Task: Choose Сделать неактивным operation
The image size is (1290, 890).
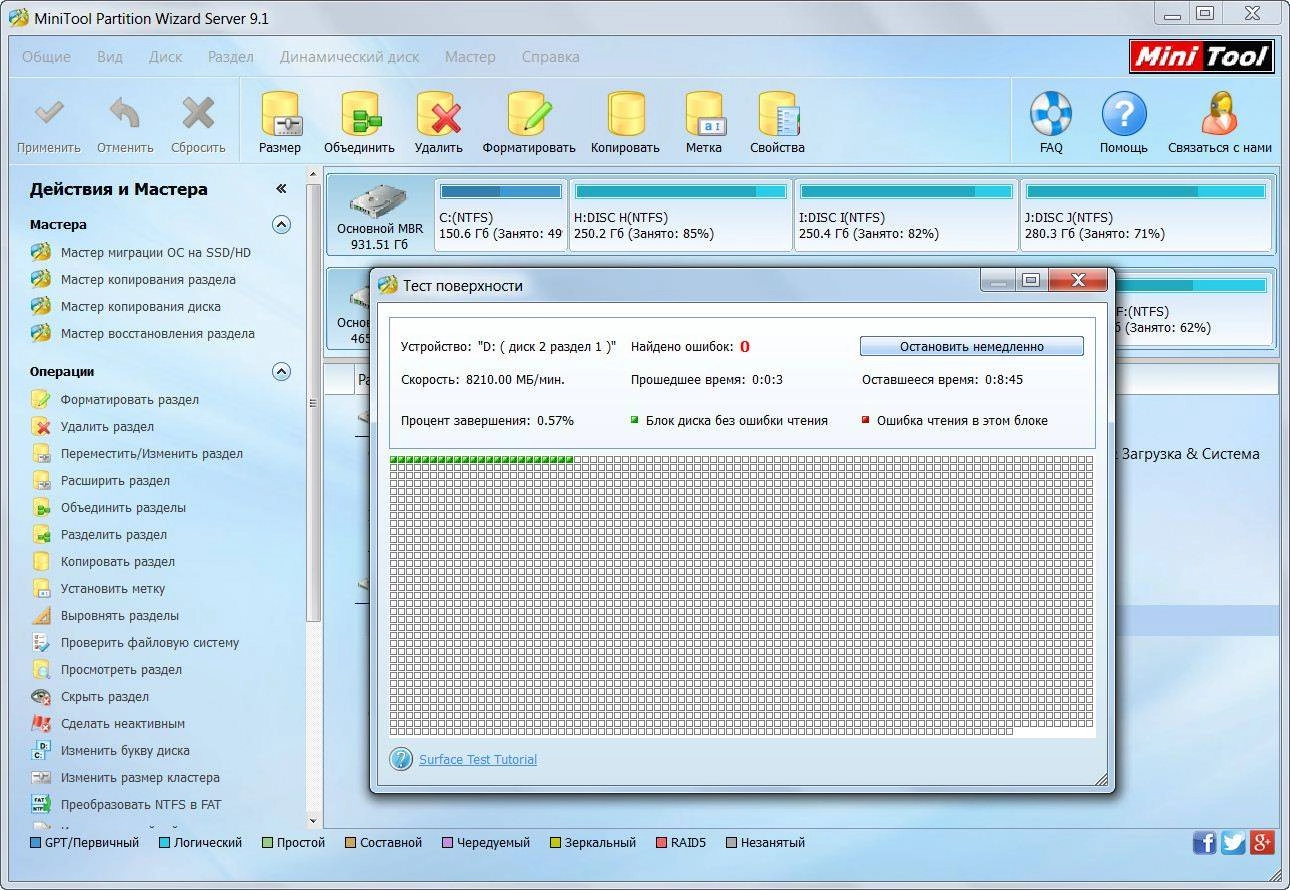Action: (x=122, y=723)
